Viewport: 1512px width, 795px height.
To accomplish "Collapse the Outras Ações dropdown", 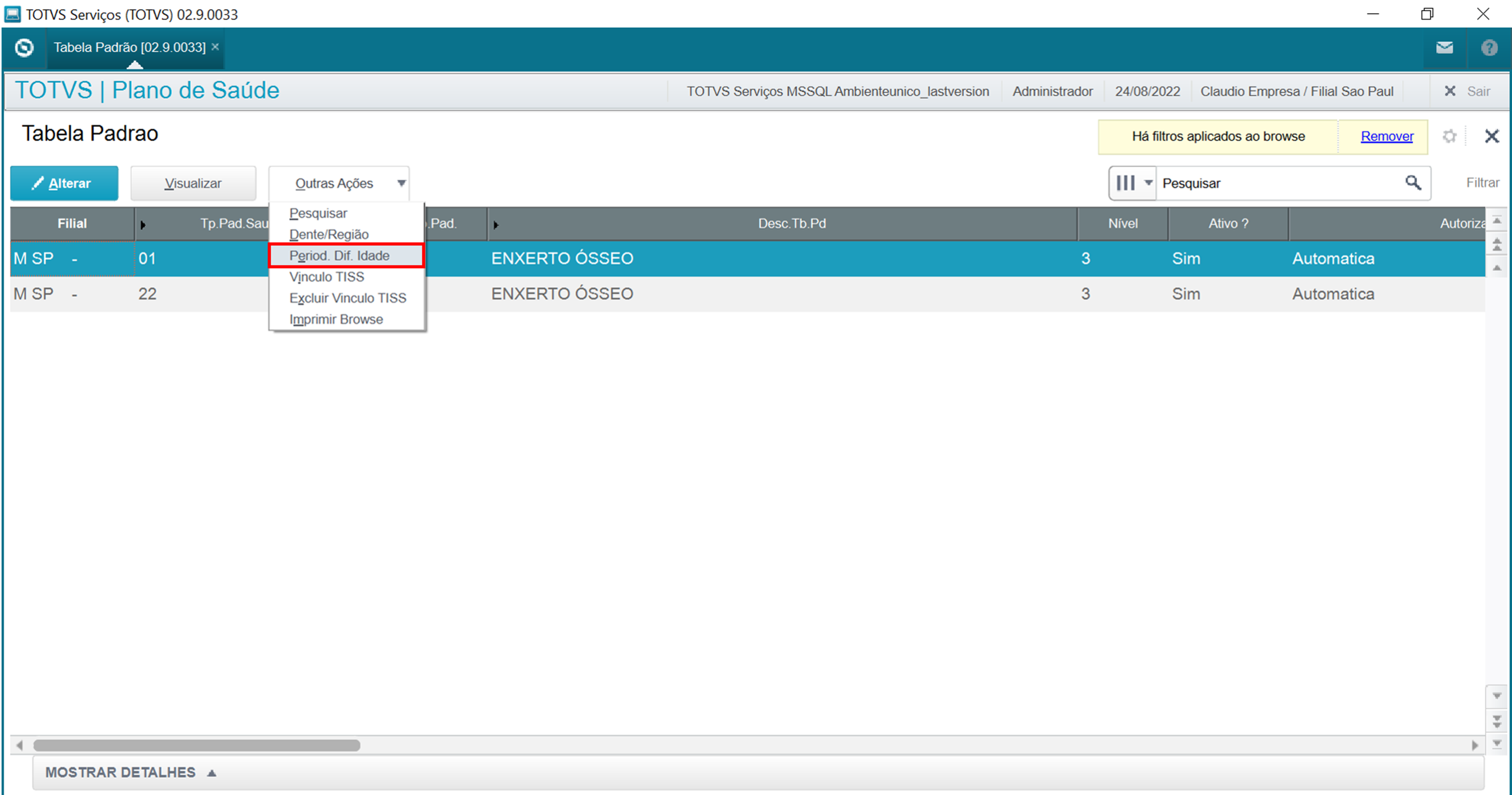I will click(x=339, y=183).
